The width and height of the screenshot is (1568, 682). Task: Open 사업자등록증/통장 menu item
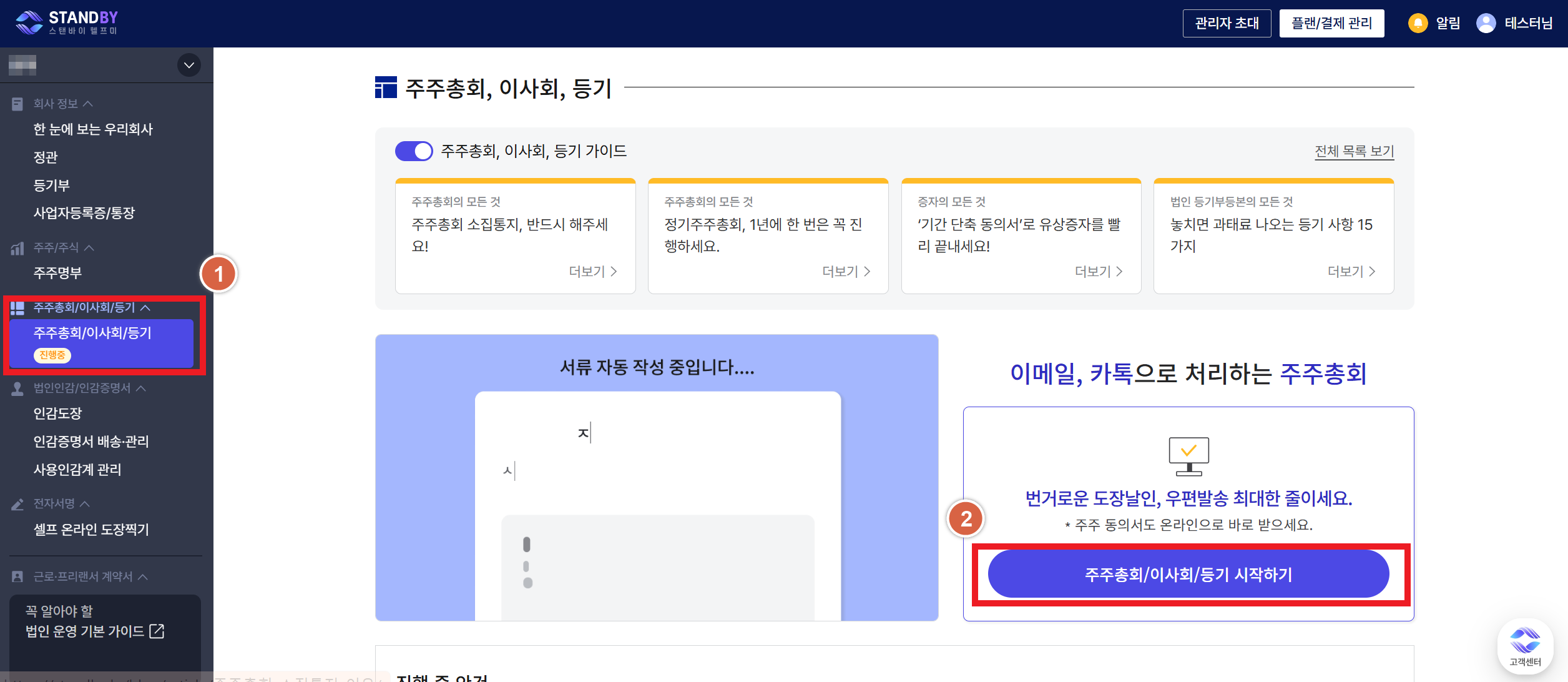84,213
